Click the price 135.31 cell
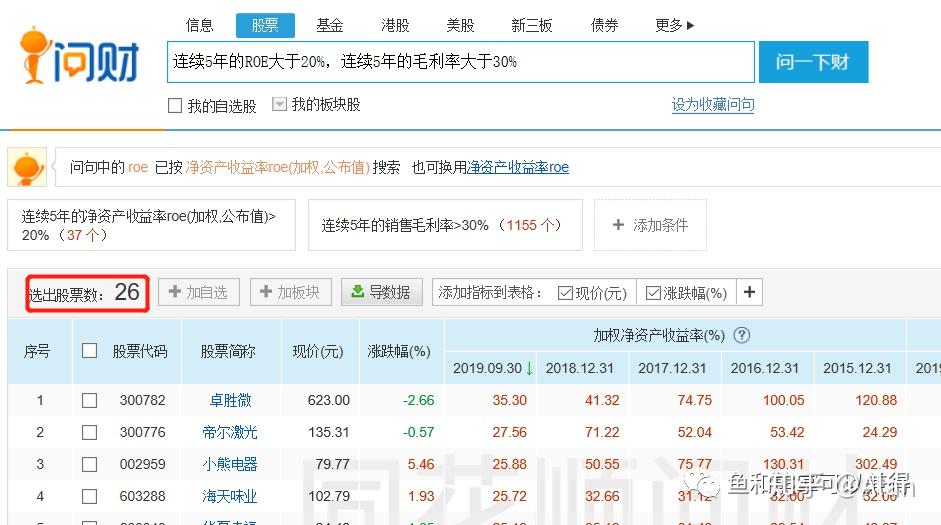The image size is (941, 525). click(x=328, y=432)
